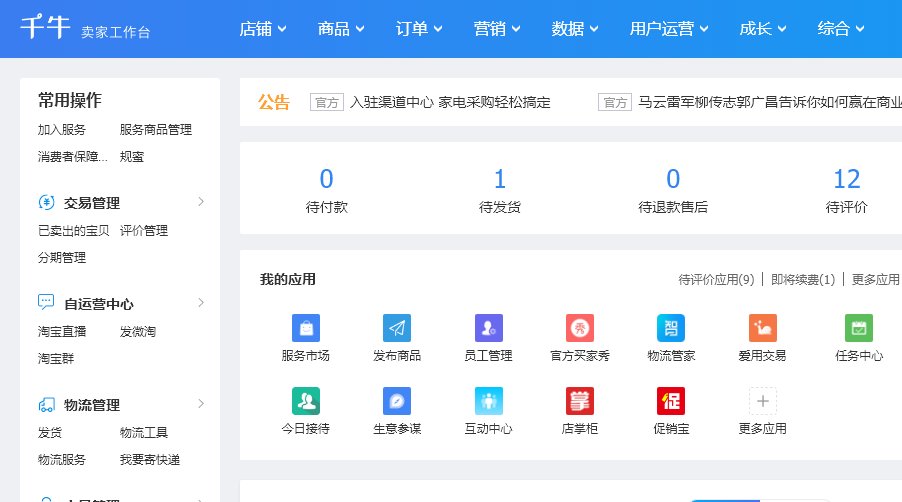Open announcement starting with 马云雷军柳传志
The image size is (902, 502).
[x=770, y=102]
